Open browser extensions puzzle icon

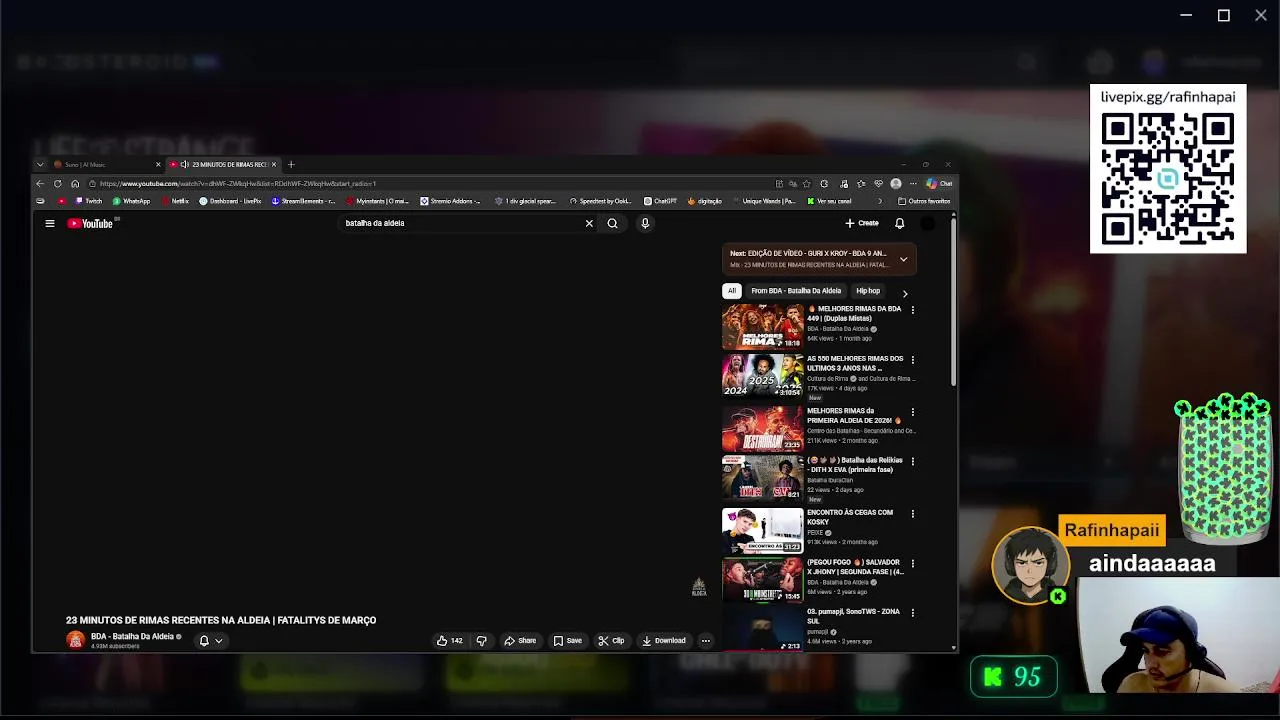[824, 184]
